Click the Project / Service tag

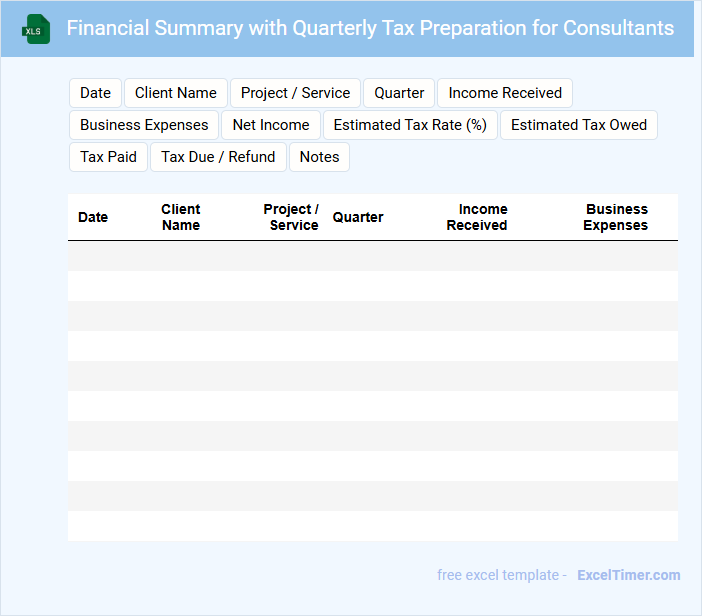click(x=296, y=93)
